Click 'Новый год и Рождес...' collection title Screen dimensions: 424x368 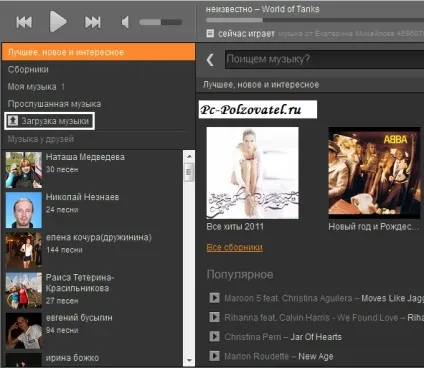pyautogui.click(x=374, y=227)
